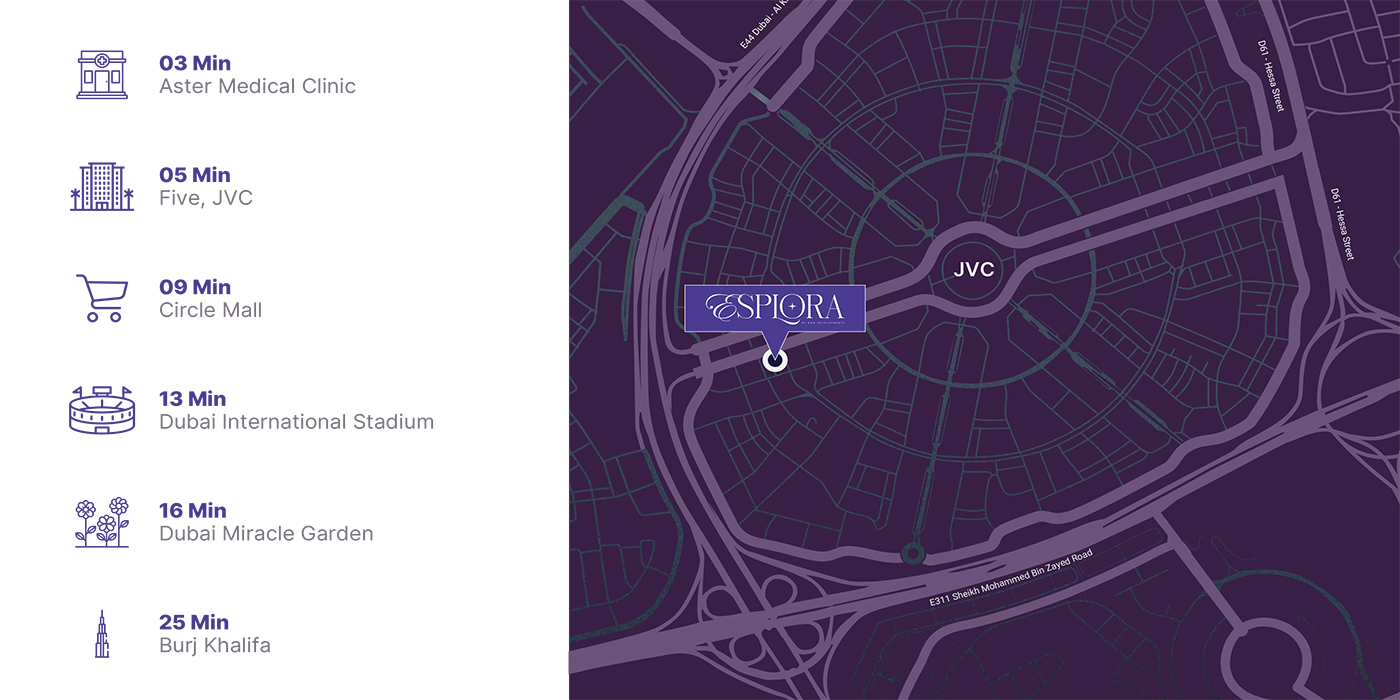Click the JVC label on map

pyautogui.click(x=974, y=269)
